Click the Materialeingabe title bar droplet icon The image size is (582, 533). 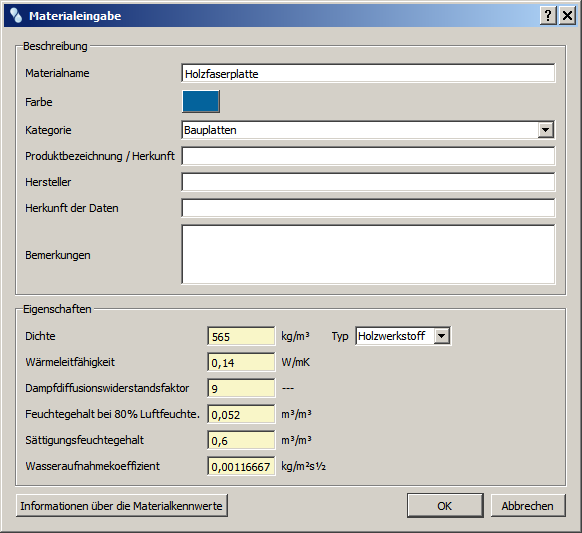(x=16, y=16)
